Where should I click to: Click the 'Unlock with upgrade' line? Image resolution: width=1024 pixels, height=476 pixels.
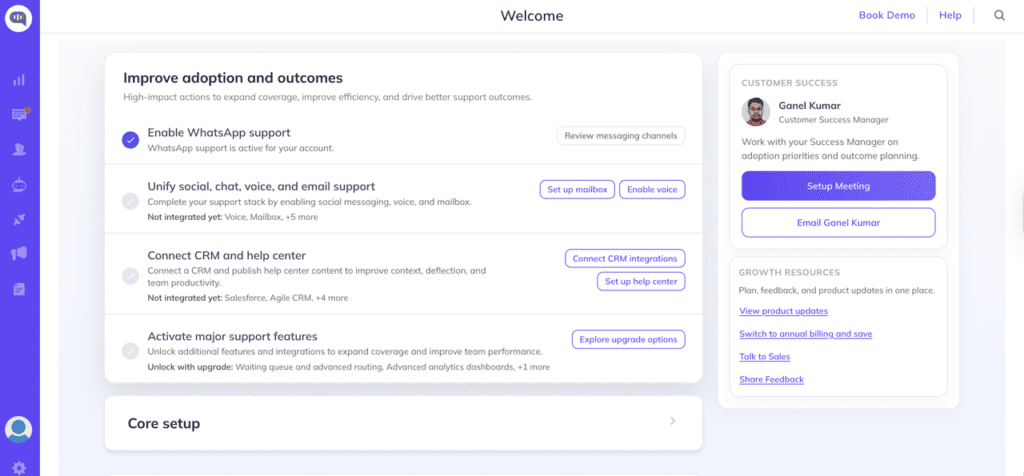[x=349, y=367]
